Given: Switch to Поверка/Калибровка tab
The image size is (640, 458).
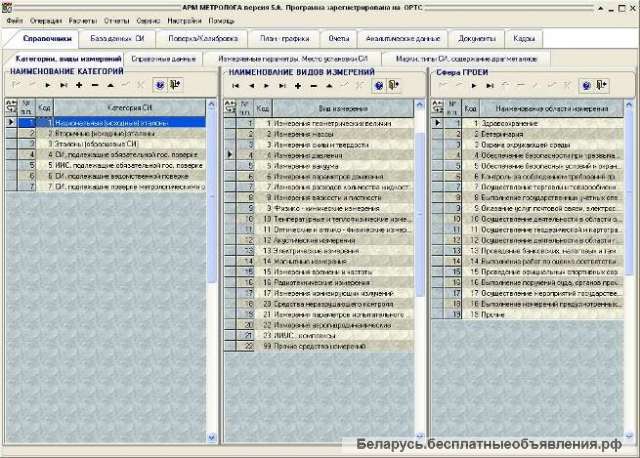Looking at the screenshot, I should [x=205, y=39].
